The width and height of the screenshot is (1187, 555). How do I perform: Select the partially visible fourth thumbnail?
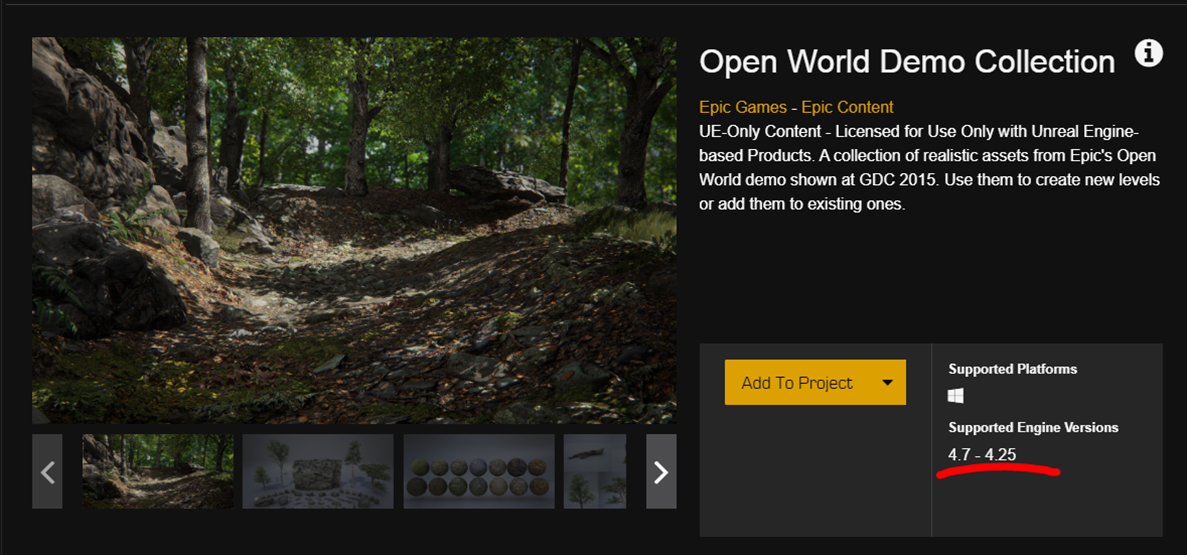[x=595, y=471]
